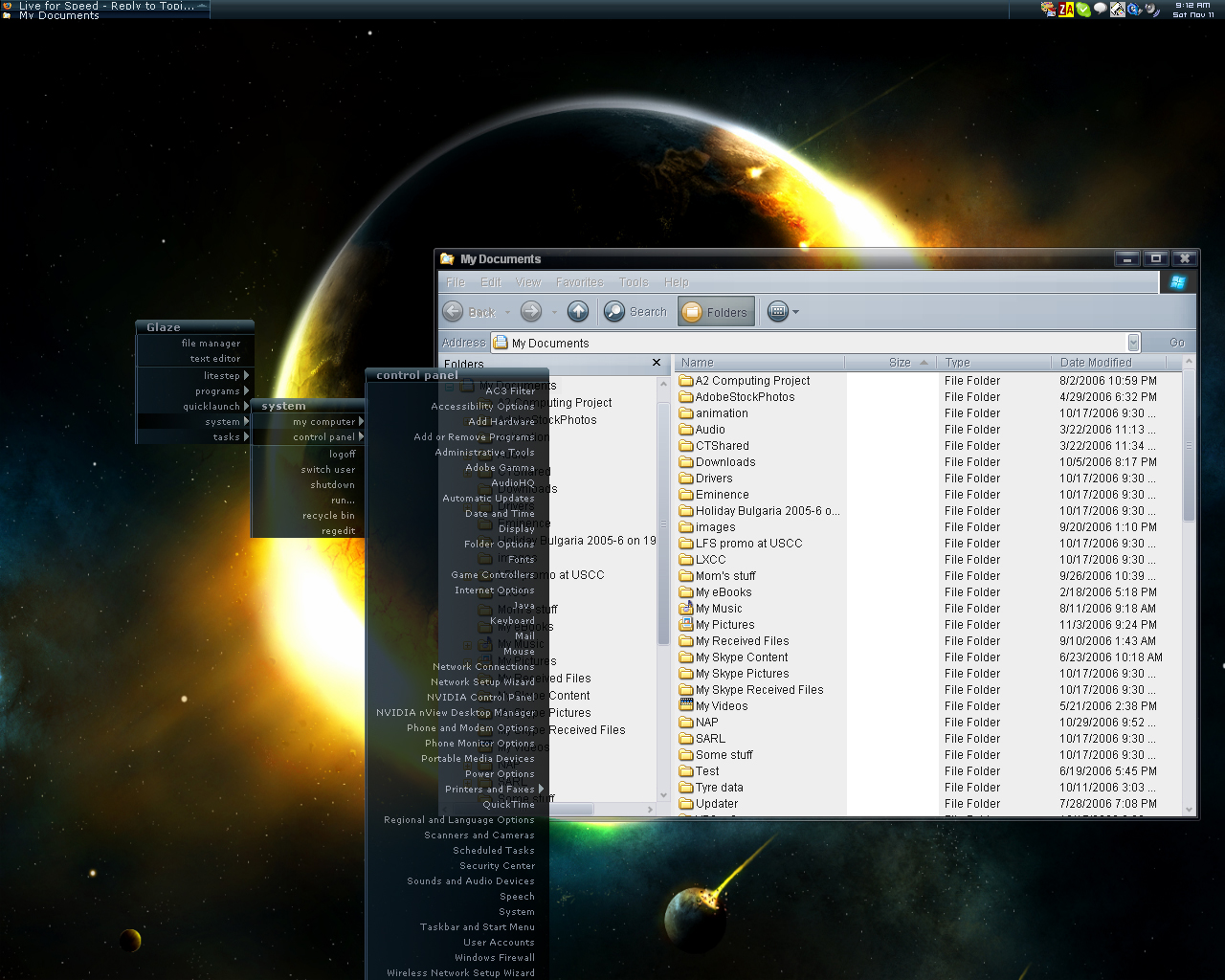Toggle the Folders pane button
The image size is (1225, 980).
pyautogui.click(x=716, y=312)
